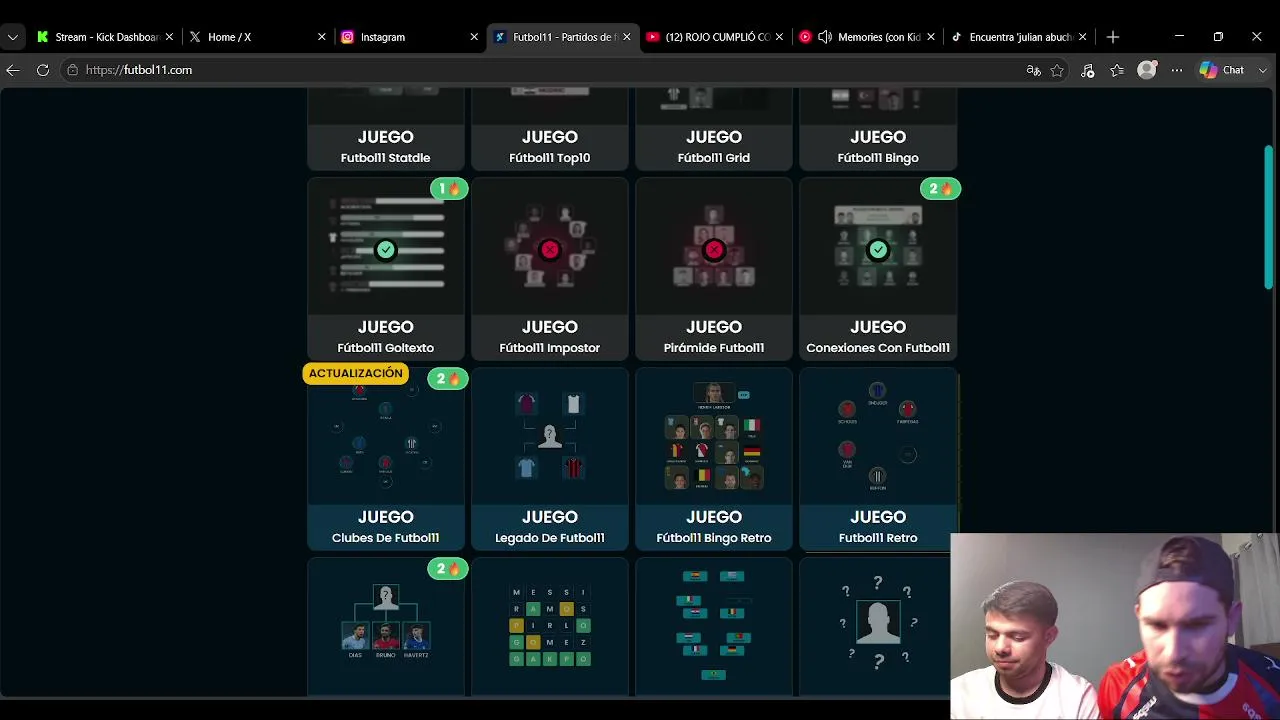The height and width of the screenshot is (720, 1280).
Task: Add this page to favorites star
Action: click(1057, 70)
